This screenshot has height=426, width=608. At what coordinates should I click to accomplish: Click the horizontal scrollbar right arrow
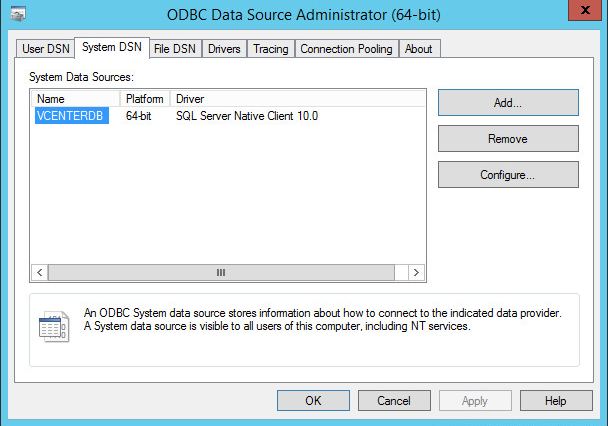click(x=417, y=272)
